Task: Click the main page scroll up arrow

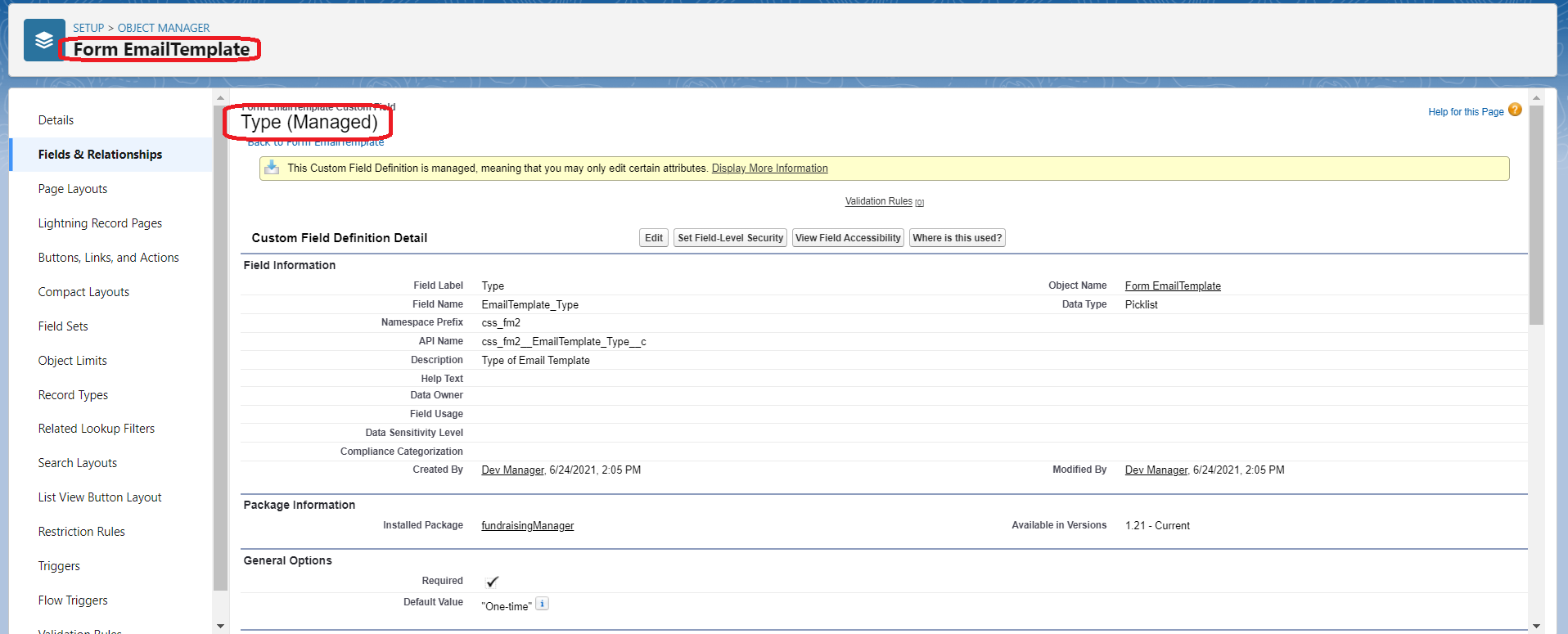Action: pos(1536,98)
